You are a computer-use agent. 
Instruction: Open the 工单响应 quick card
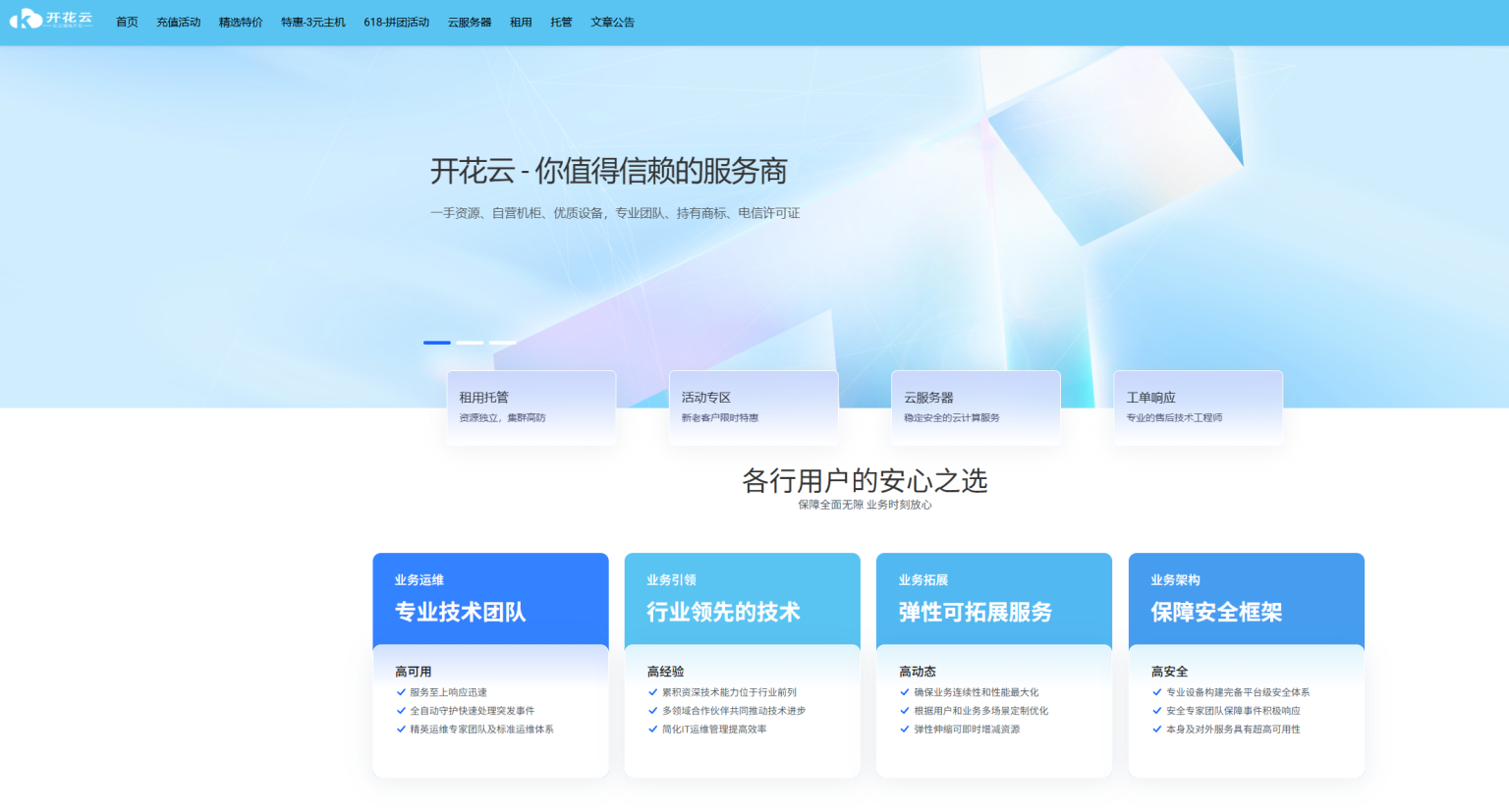pyautogui.click(x=1198, y=407)
